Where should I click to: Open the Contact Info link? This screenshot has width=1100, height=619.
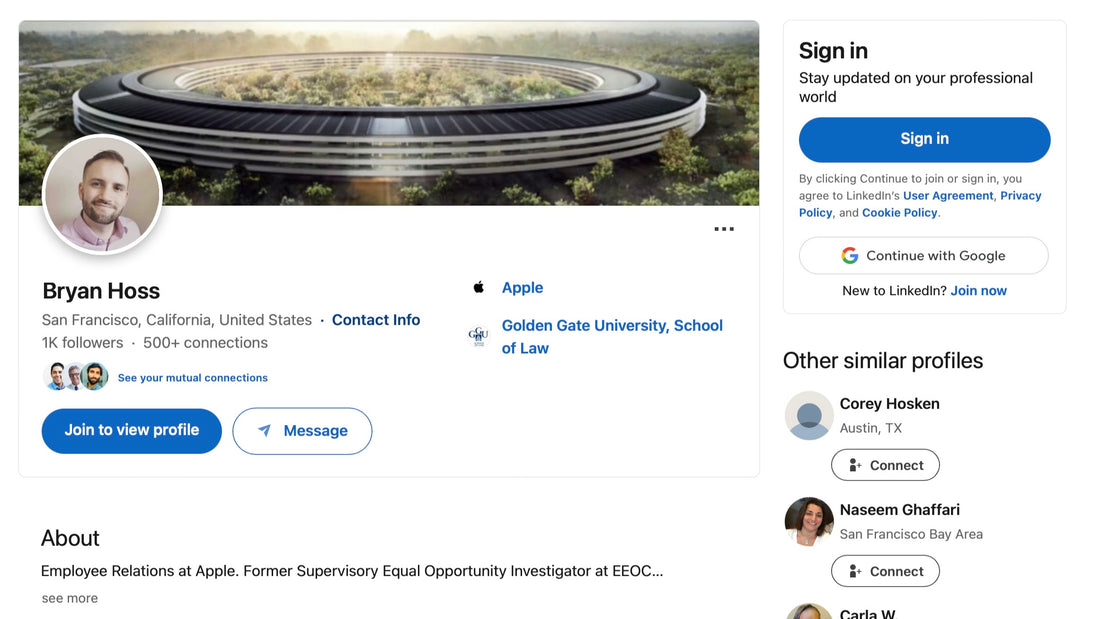(x=376, y=320)
